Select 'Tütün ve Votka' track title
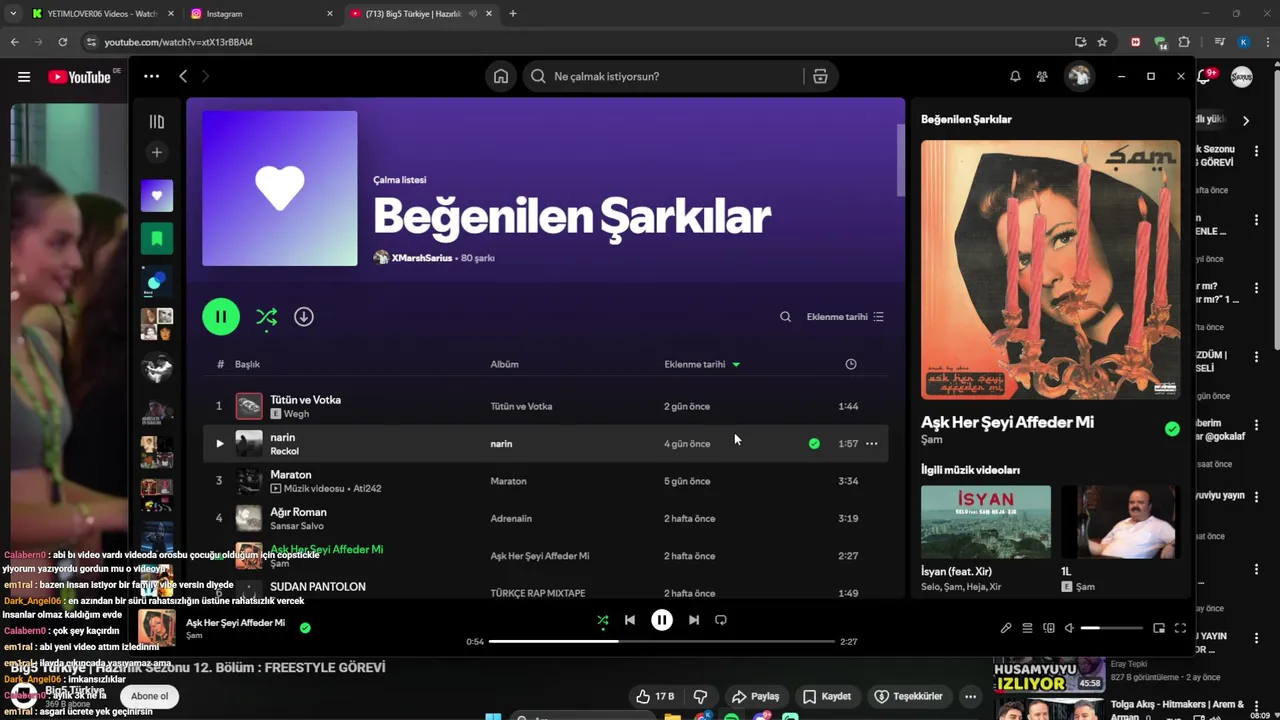The height and width of the screenshot is (720, 1280). [x=306, y=400]
